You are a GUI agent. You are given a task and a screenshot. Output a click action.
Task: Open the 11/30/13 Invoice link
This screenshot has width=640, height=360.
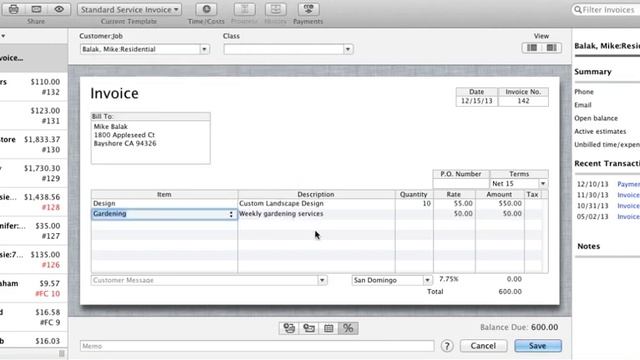[628, 195]
